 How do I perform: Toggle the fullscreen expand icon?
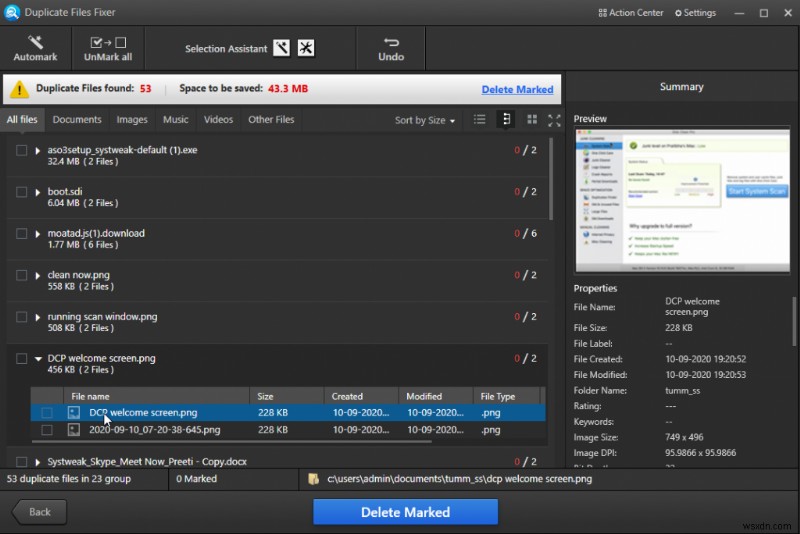pyautogui.click(x=554, y=120)
